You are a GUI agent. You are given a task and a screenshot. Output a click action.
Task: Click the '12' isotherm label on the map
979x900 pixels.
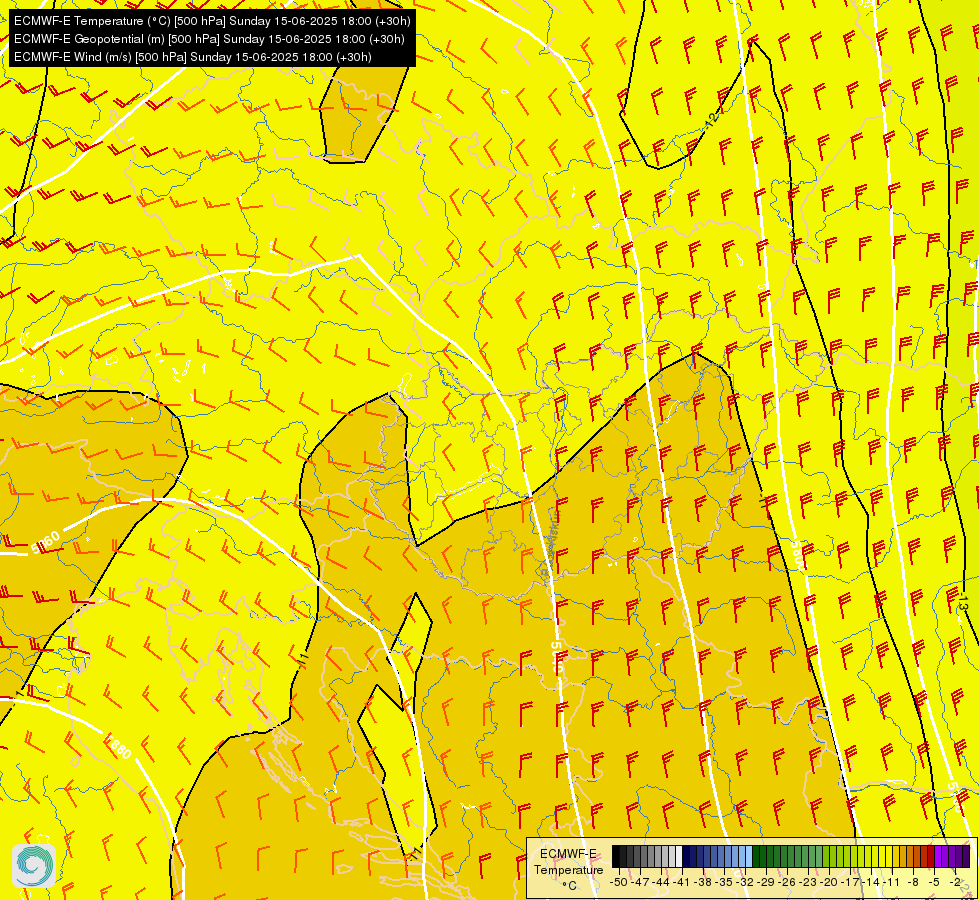[712, 119]
